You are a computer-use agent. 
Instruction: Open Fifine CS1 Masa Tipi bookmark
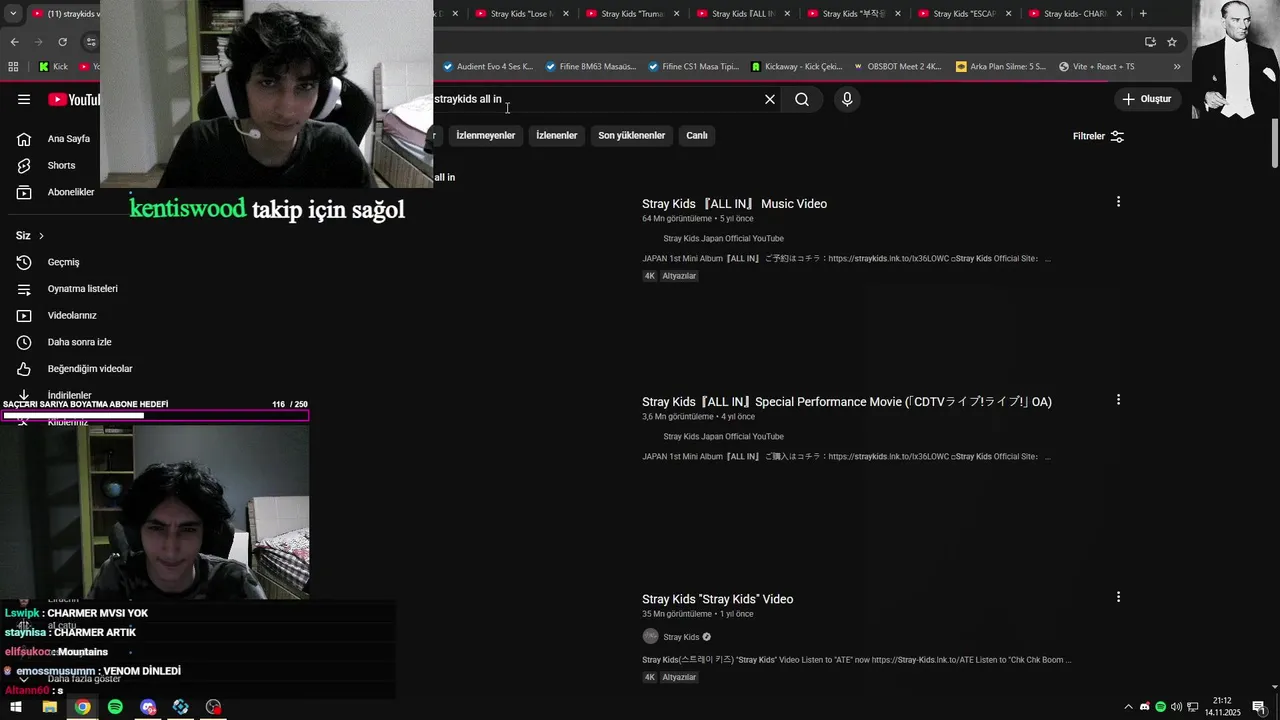[x=693, y=67]
